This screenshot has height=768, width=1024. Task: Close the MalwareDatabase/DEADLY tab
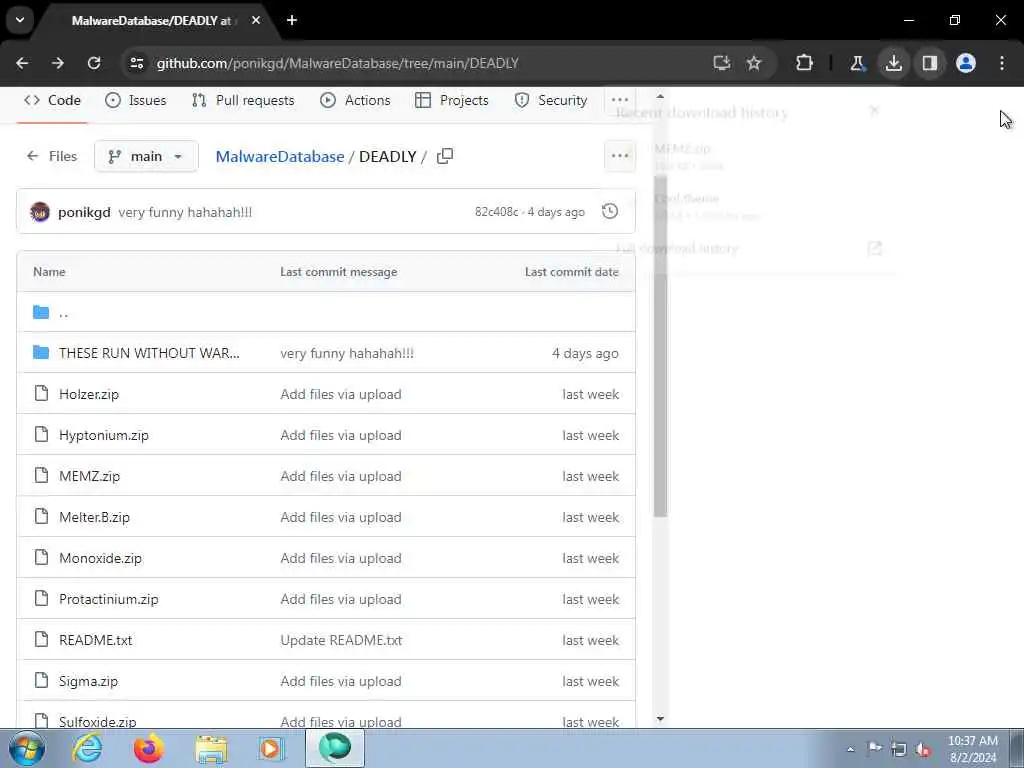coord(256,20)
